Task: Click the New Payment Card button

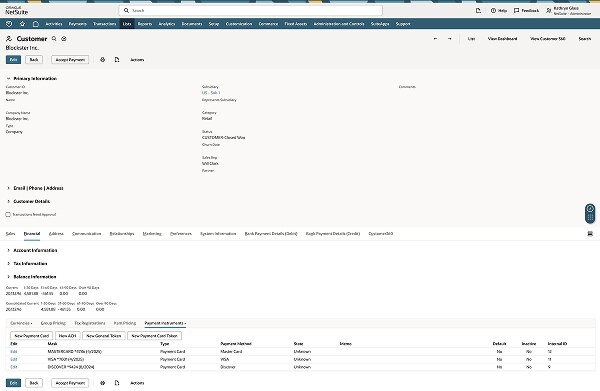Action: [x=32, y=336]
